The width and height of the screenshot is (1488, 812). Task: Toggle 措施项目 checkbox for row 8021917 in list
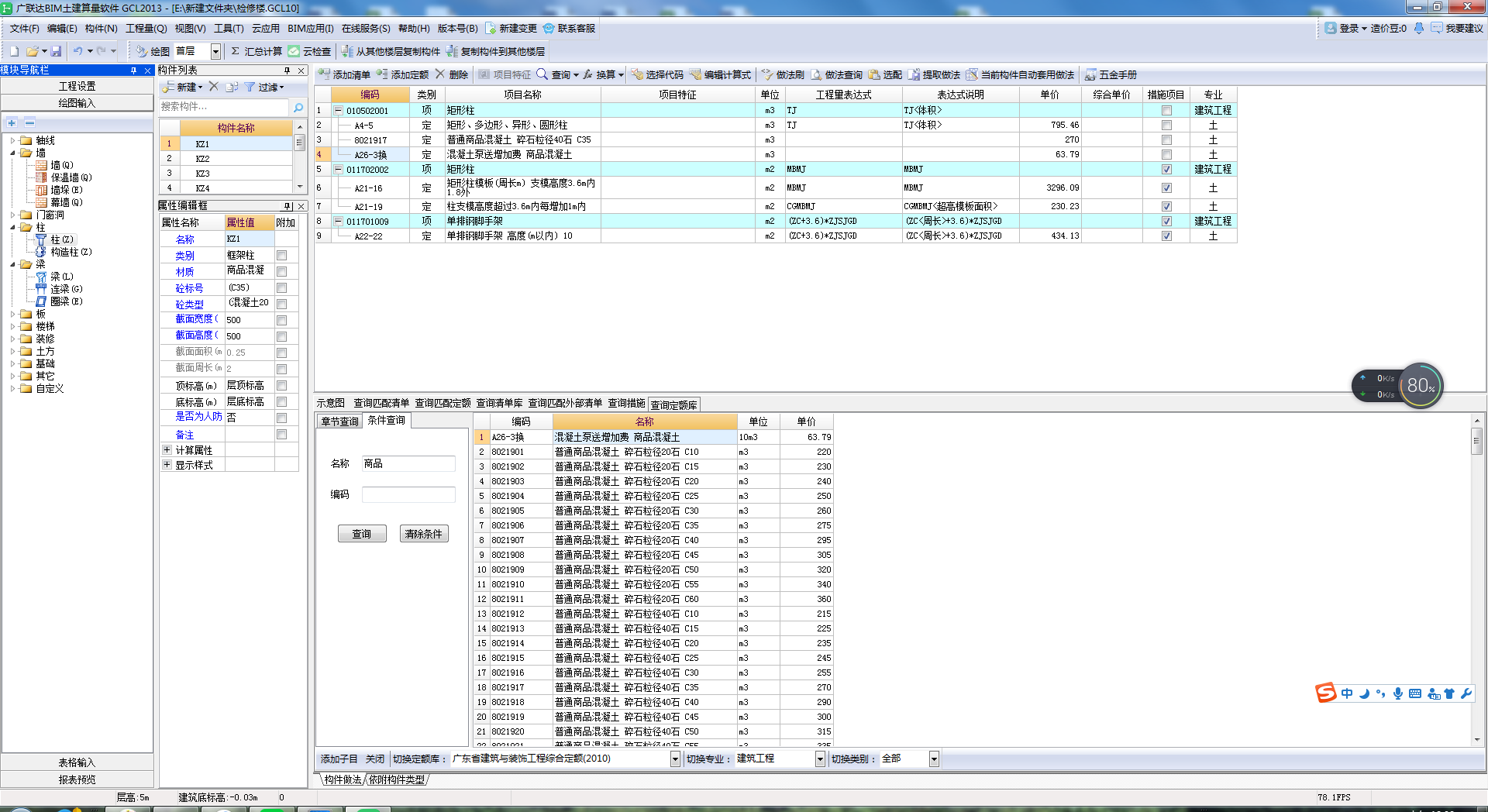click(1166, 140)
